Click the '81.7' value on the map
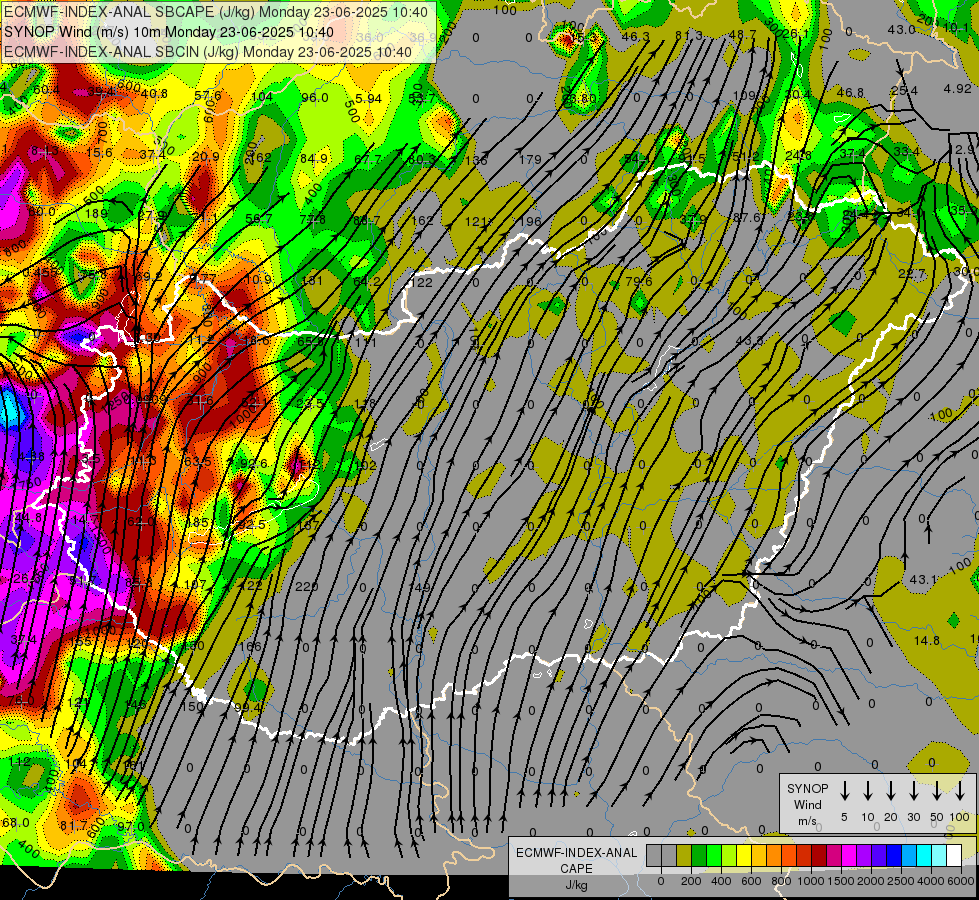The width and height of the screenshot is (979, 900). tap(74, 826)
